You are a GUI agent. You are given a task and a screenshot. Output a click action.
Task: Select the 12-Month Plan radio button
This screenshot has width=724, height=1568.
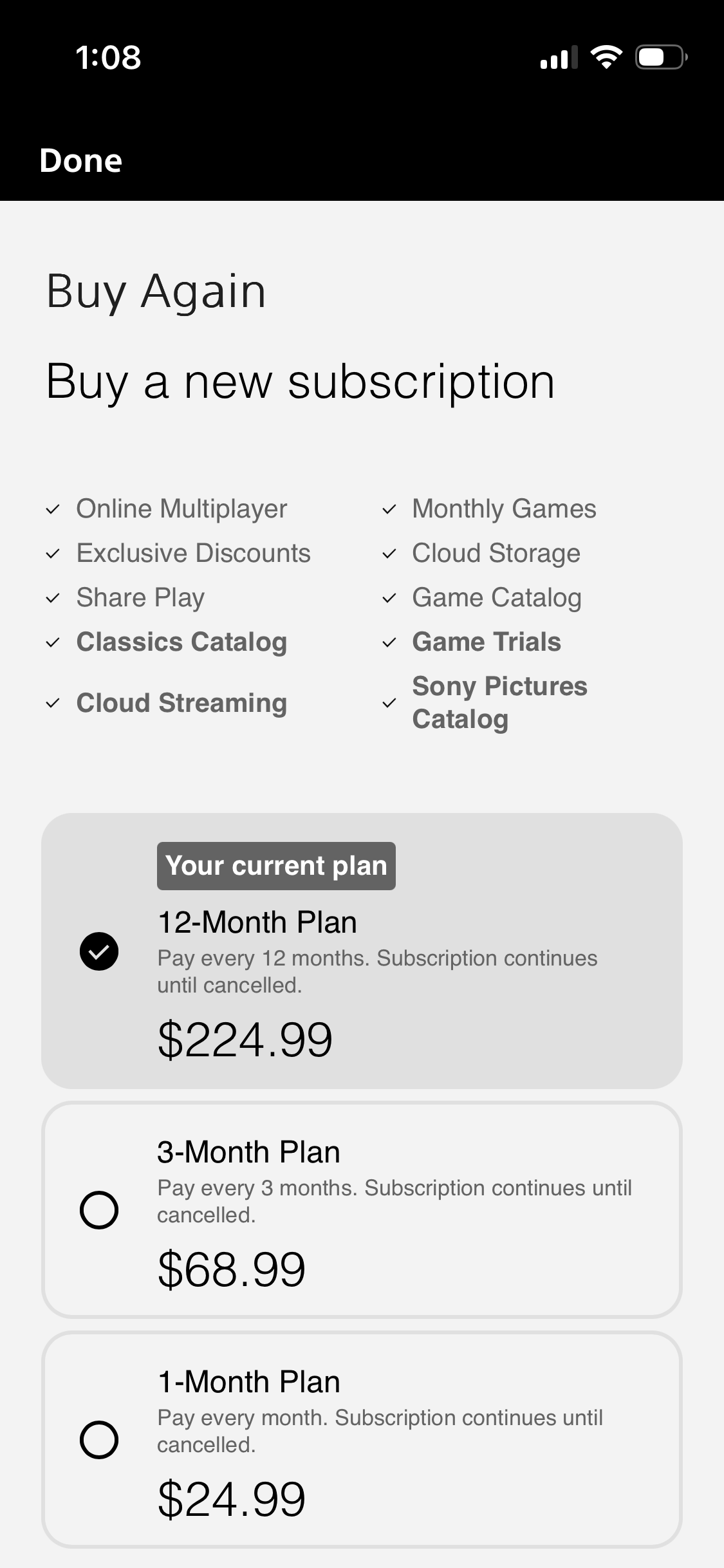pyautogui.click(x=99, y=951)
